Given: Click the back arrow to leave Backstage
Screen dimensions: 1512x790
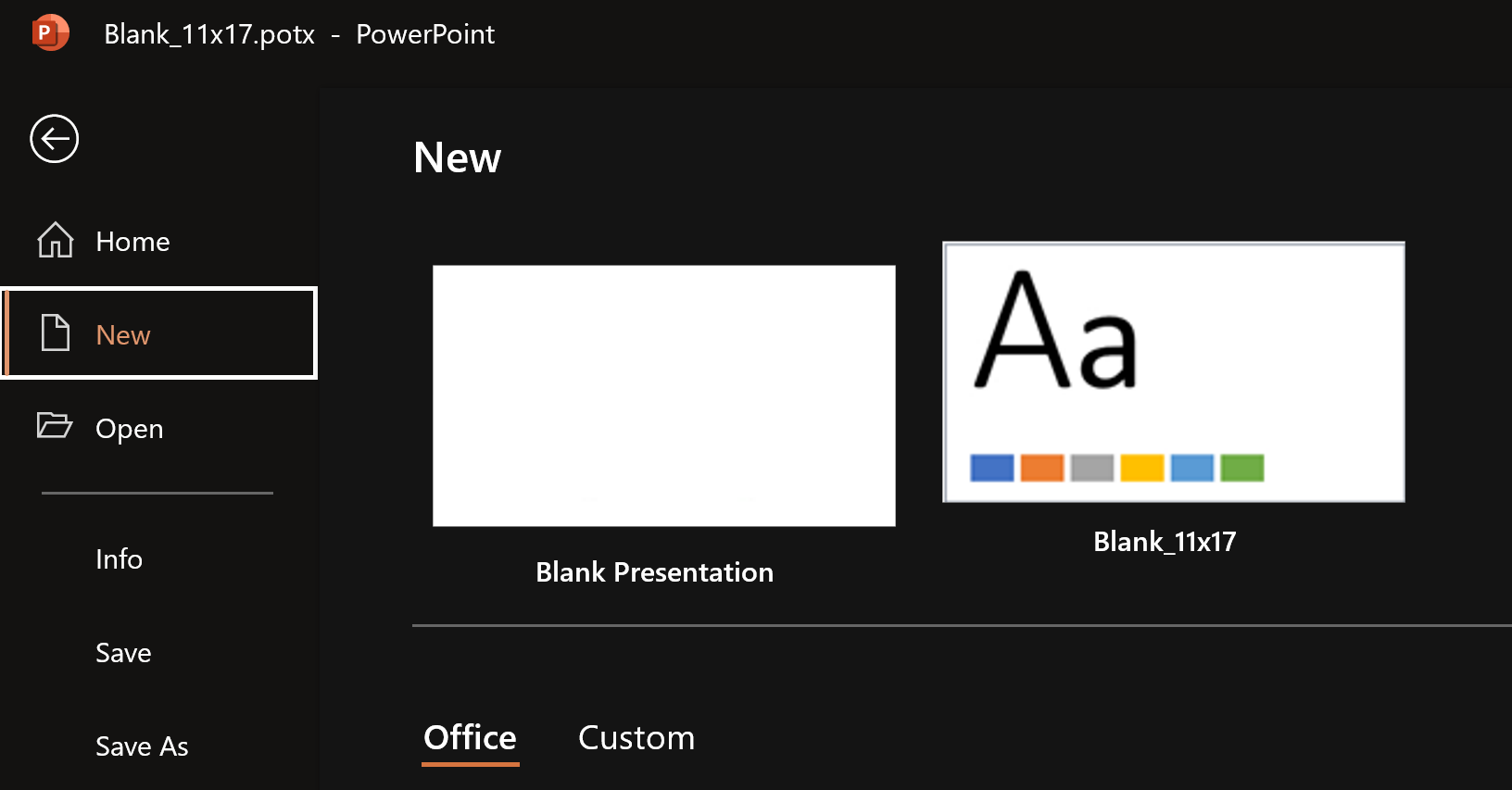Looking at the screenshot, I should [54, 139].
